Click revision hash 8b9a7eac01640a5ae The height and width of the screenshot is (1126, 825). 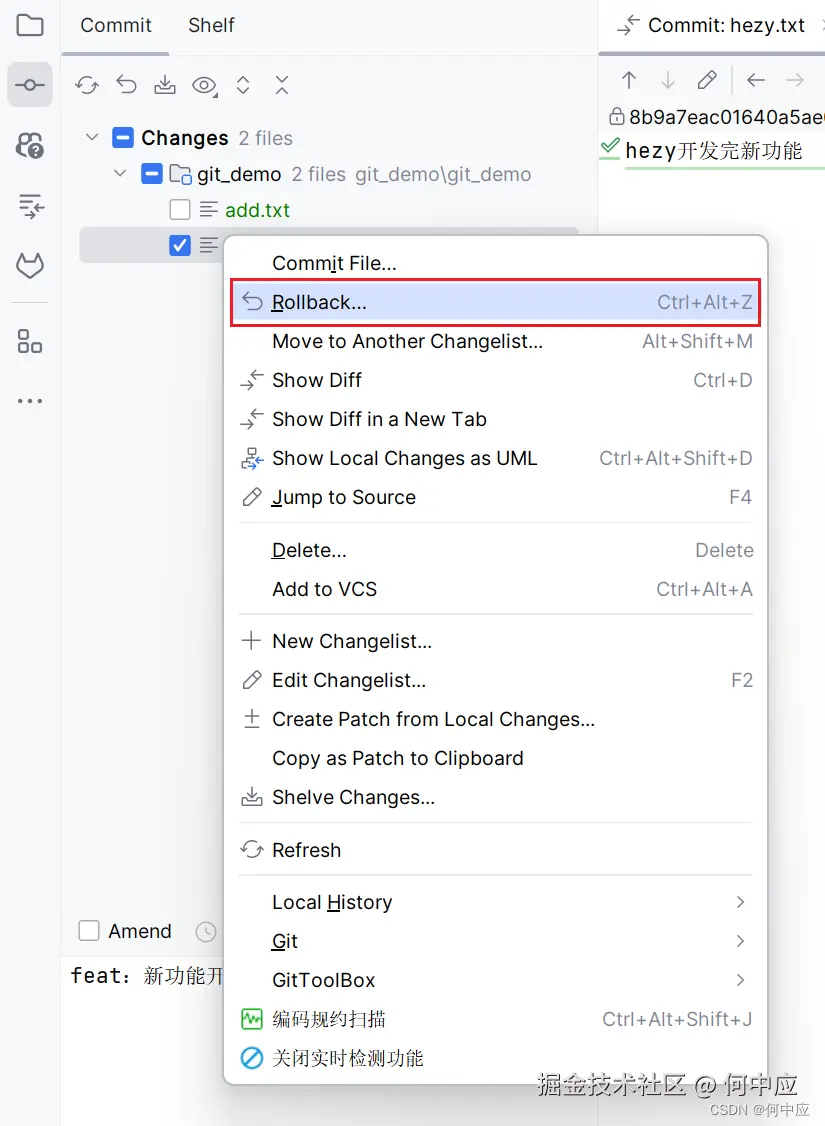click(726, 116)
